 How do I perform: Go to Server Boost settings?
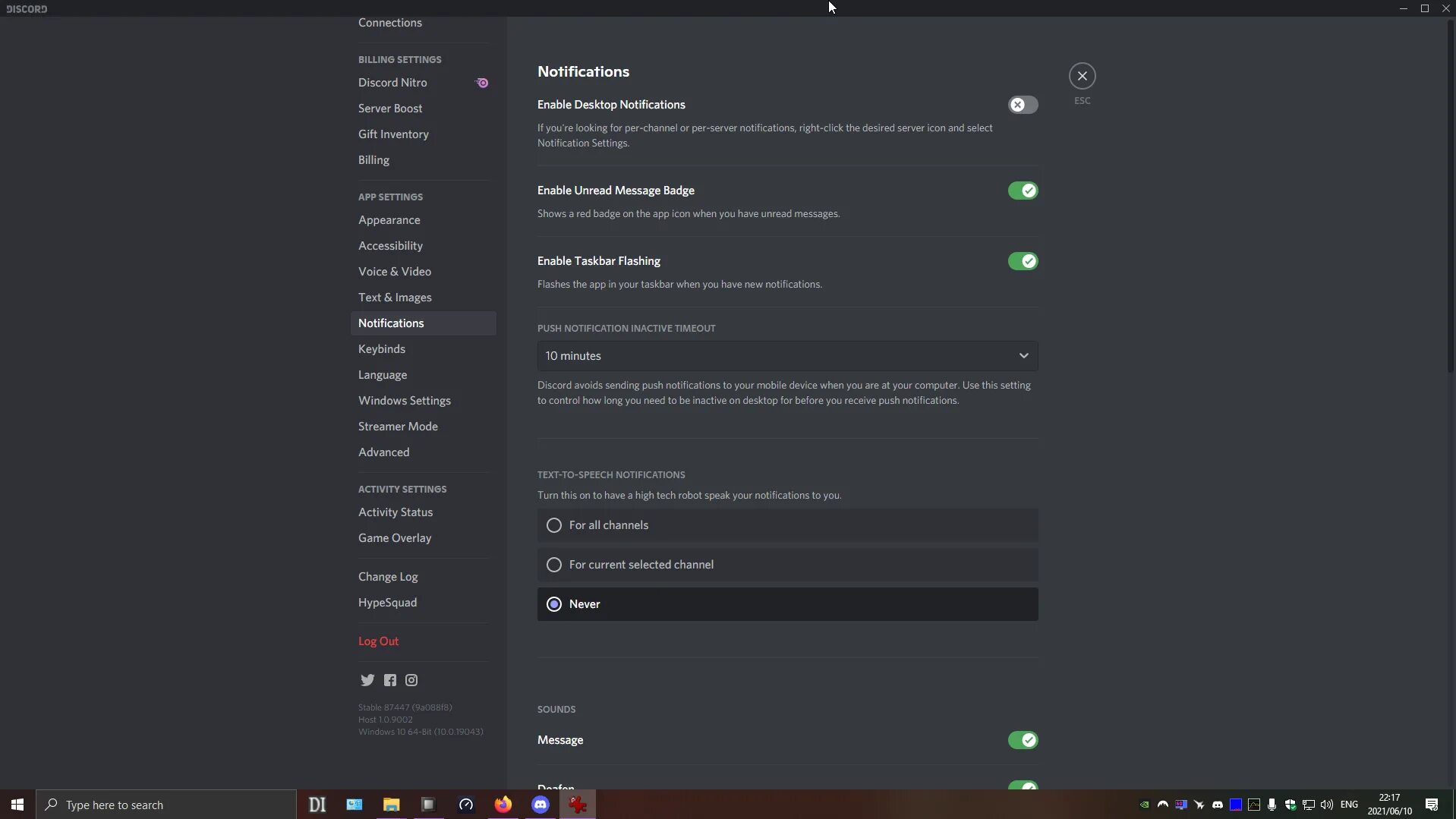tap(423, 109)
